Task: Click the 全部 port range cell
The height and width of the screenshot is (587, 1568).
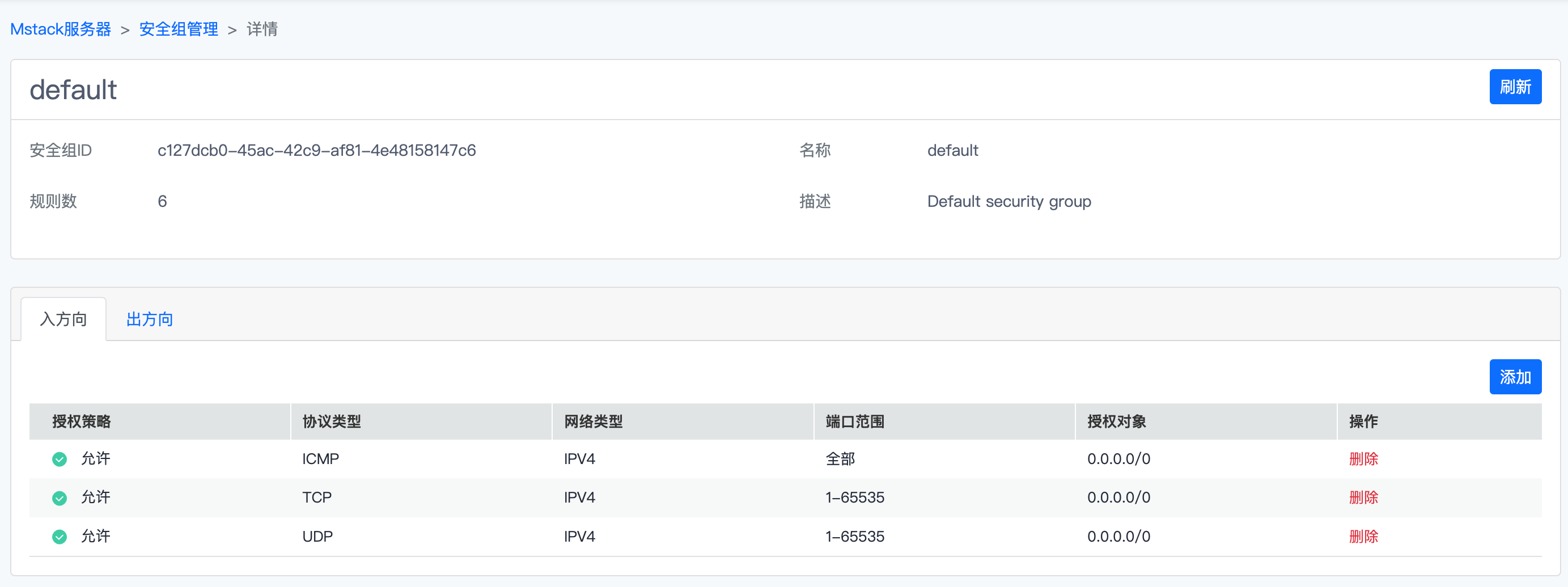Action: click(x=841, y=460)
